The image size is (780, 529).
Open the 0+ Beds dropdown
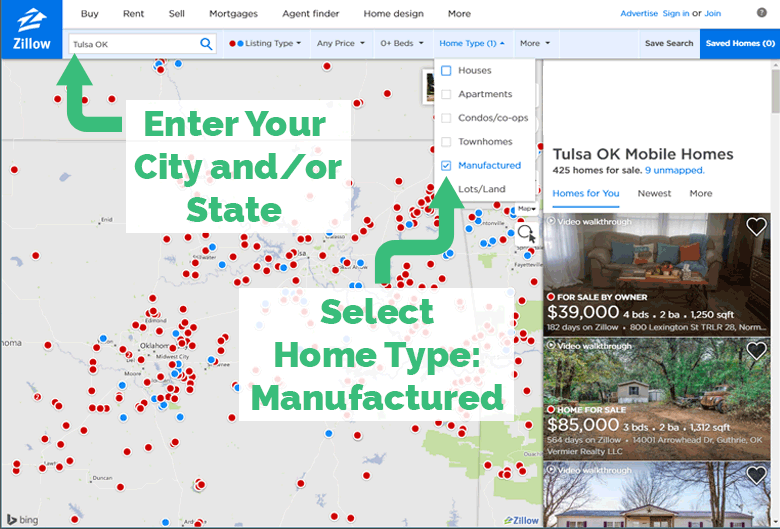(x=402, y=43)
